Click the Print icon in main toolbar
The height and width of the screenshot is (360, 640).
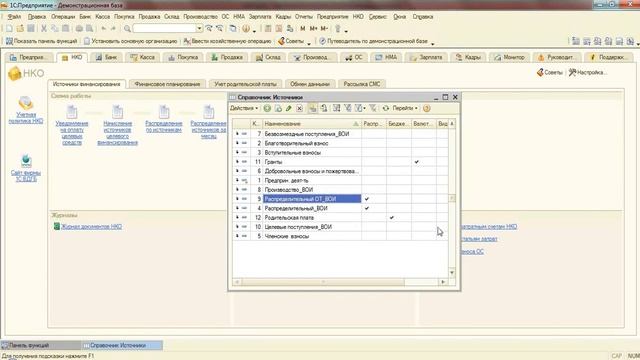tap(79, 29)
